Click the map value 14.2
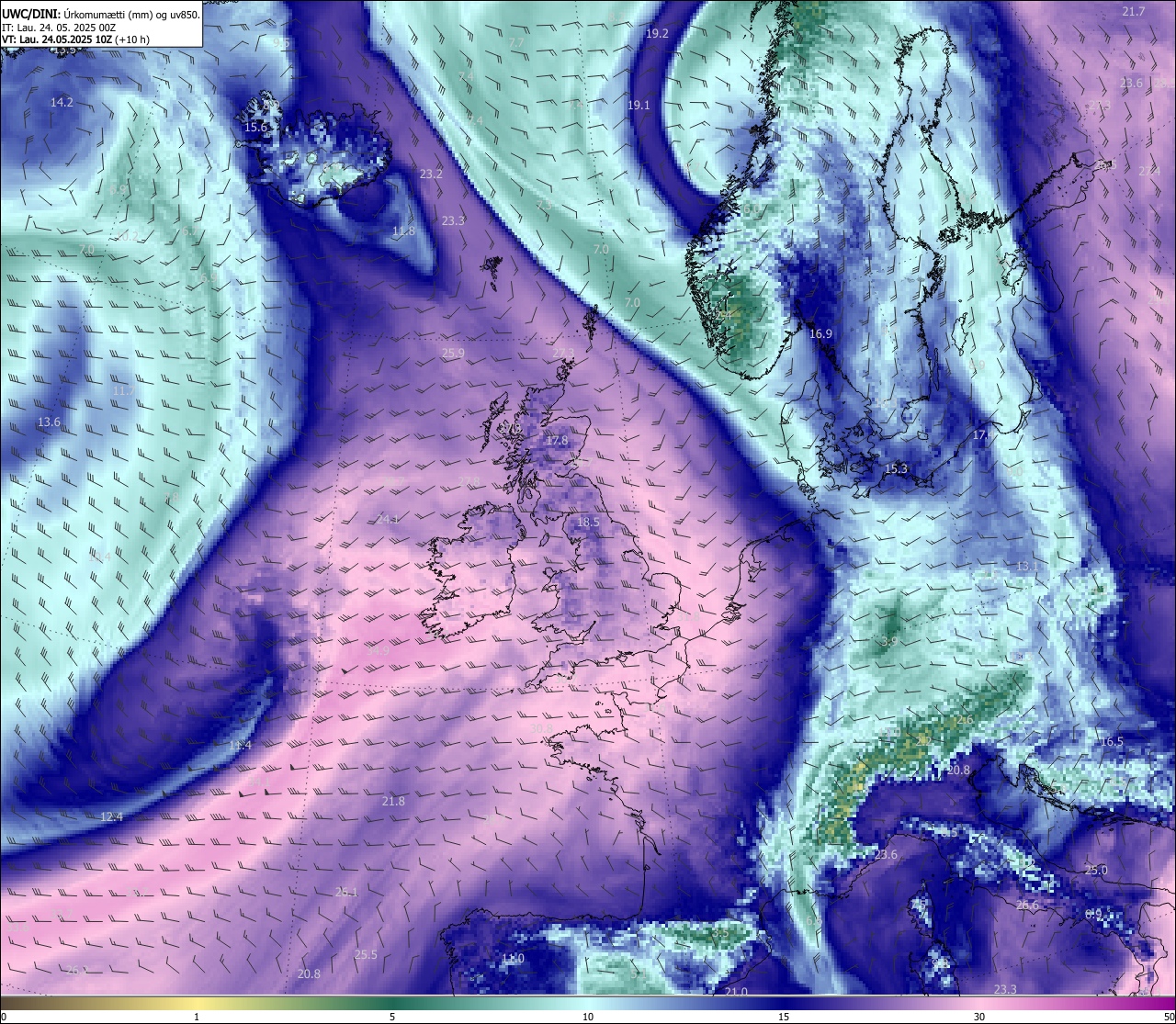1176x1024 pixels. [62, 103]
